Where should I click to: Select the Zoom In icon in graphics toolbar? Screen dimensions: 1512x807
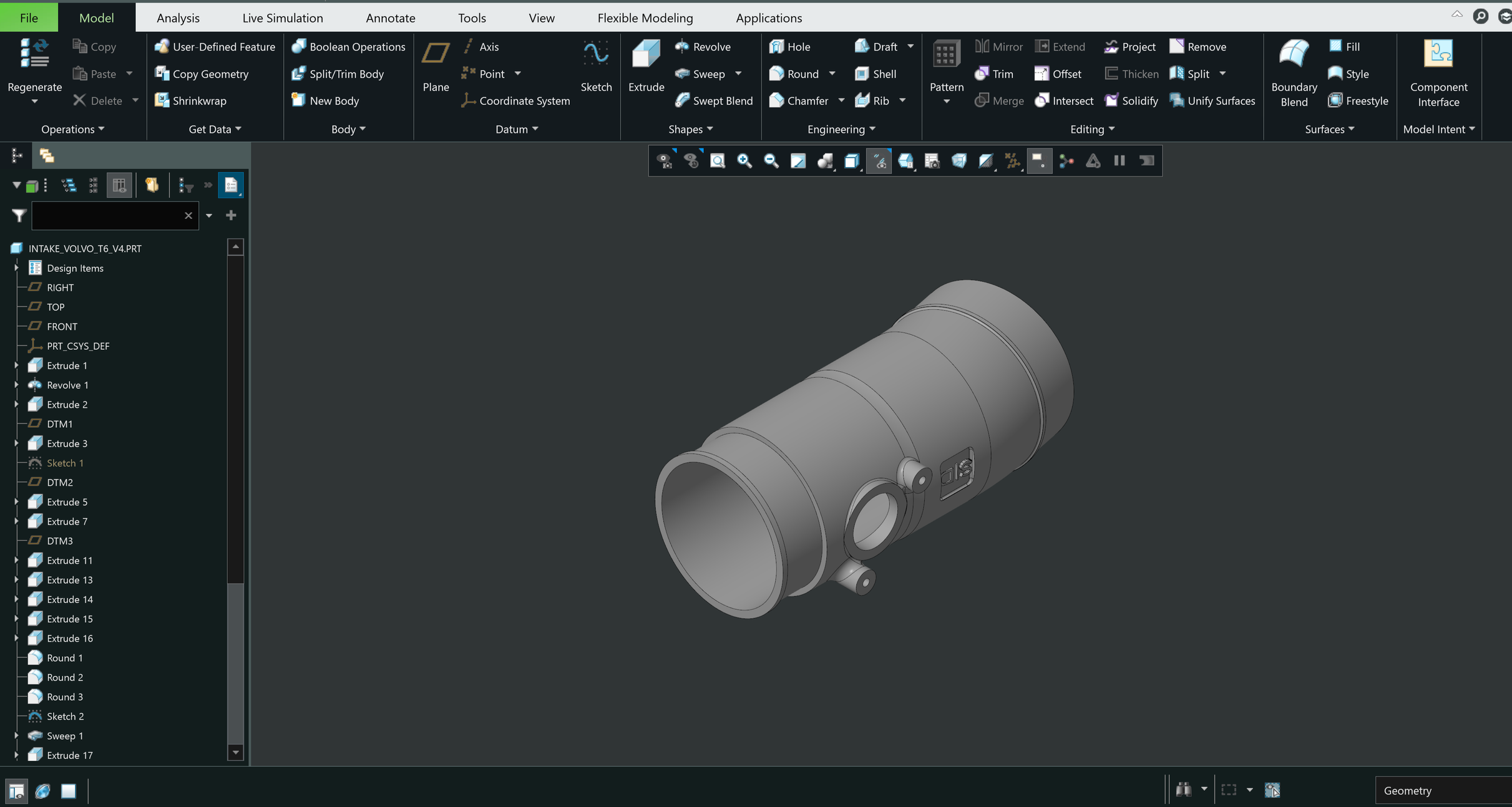744,160
